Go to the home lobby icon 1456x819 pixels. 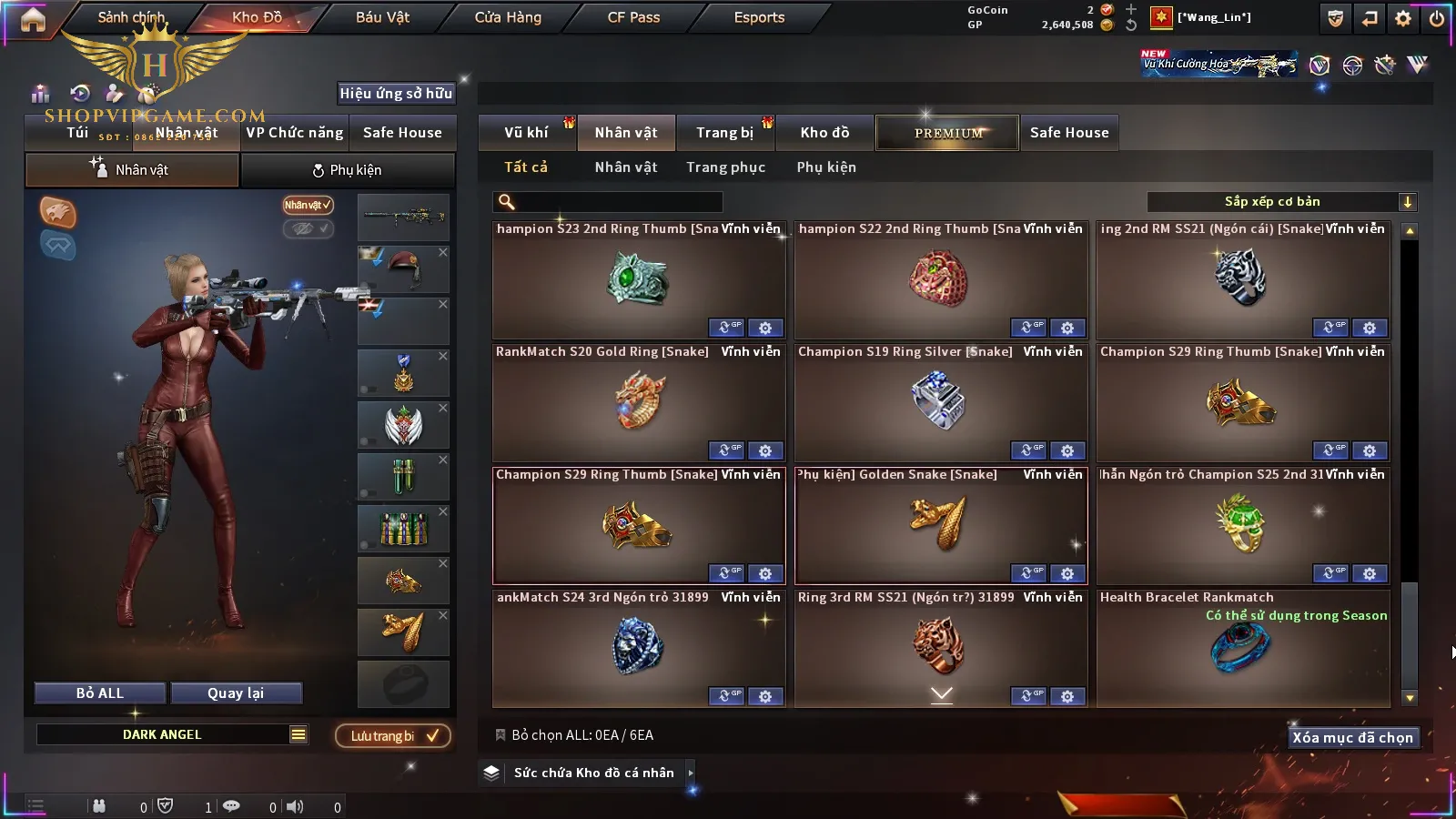(33, 19)
